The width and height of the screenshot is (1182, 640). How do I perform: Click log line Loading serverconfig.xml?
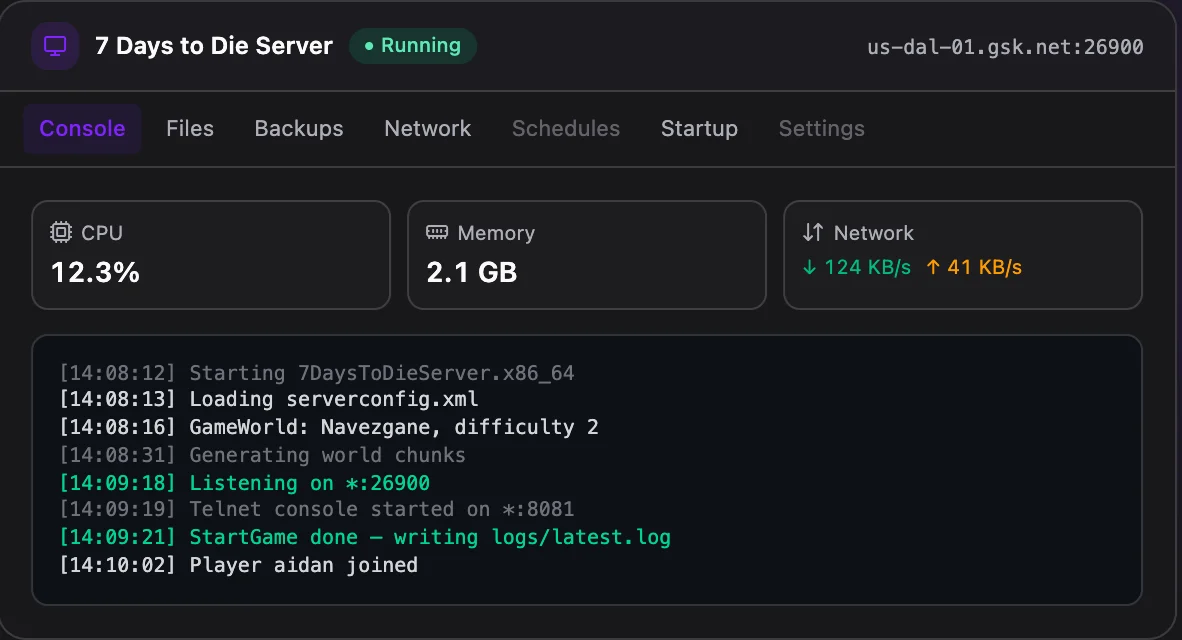pyautogui.click(x=268, y=399)
